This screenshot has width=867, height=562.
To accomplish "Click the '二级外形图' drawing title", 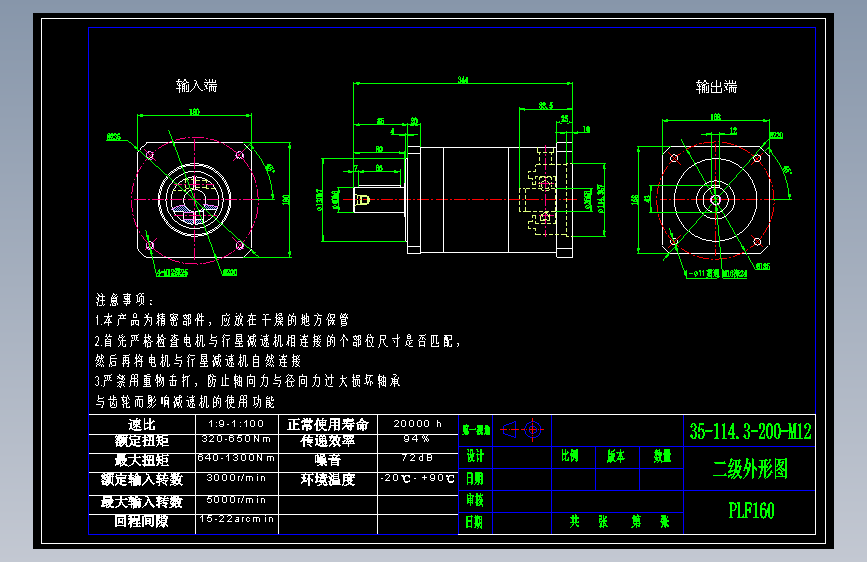I will (x=750, y=469).
